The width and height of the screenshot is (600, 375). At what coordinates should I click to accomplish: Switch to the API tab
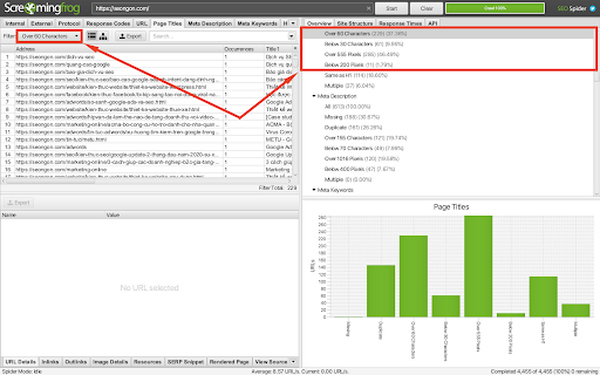[x=432, y=23]
